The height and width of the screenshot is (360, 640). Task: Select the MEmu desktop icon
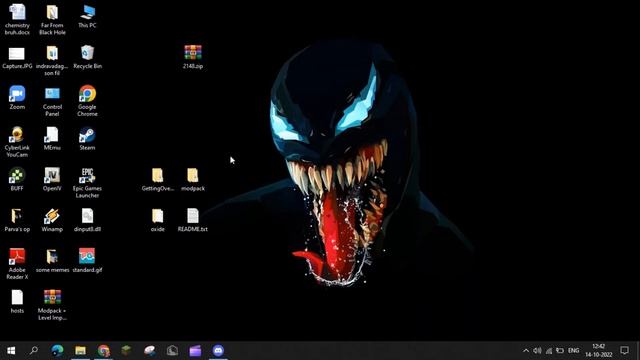pos(52,135)
